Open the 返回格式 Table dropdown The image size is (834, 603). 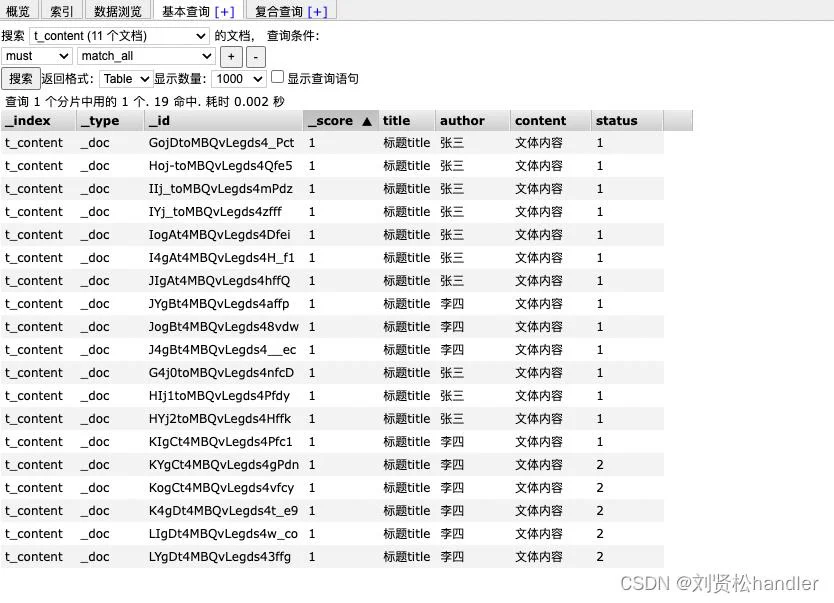[x=126, y=79]
